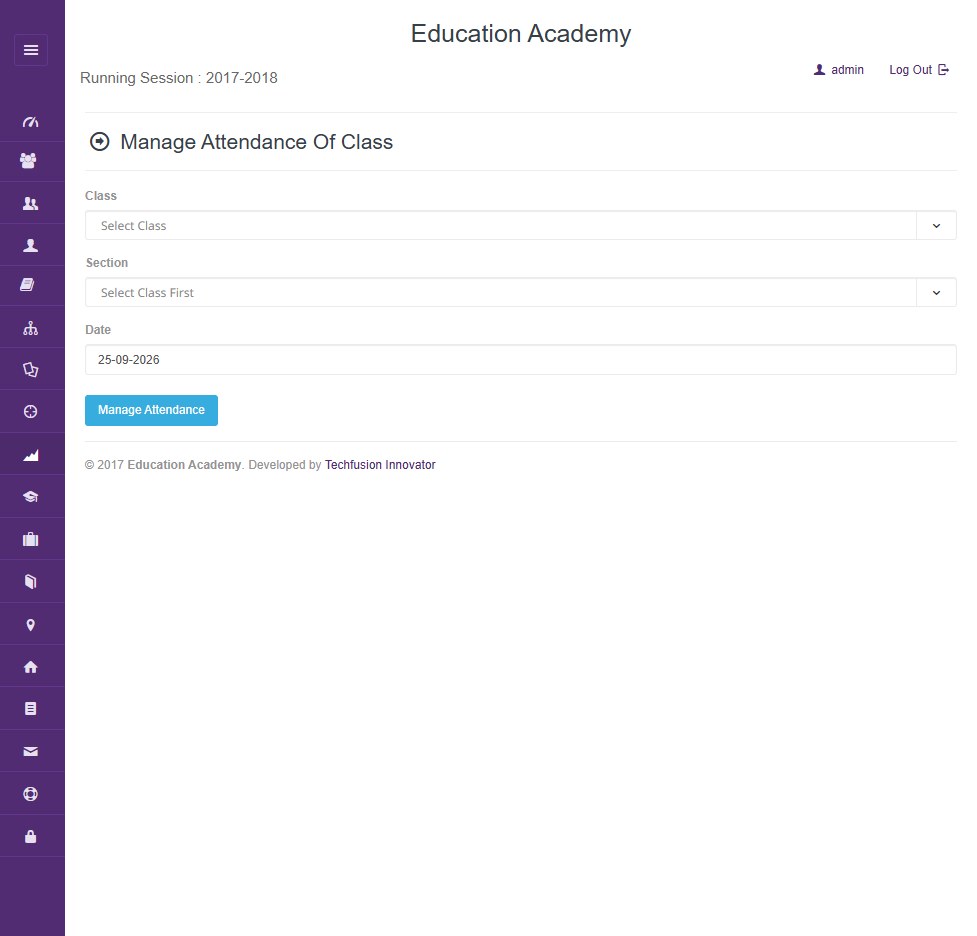Open the envelope messages sidebar icon
This screenshot has height=936, width=977.
tap(31, 752)
